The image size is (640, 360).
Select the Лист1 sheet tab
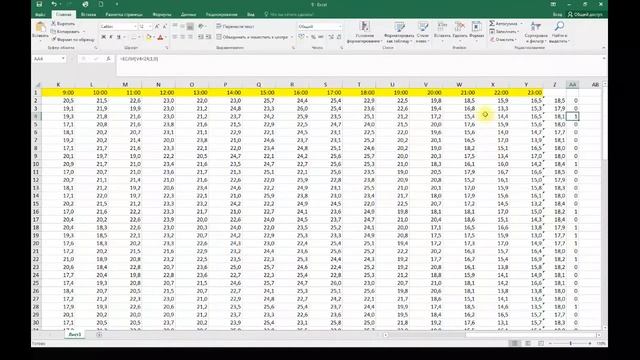coord(75,334)
